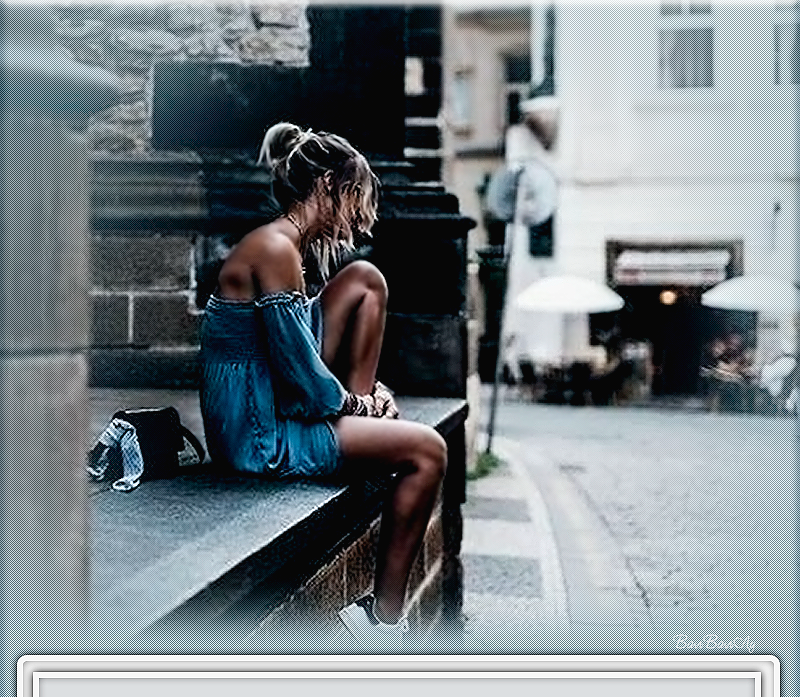The height and width of the screenshot is (697, 800).
Task: Click the scarf lying beside the handbag
Action: pos(116,454)
